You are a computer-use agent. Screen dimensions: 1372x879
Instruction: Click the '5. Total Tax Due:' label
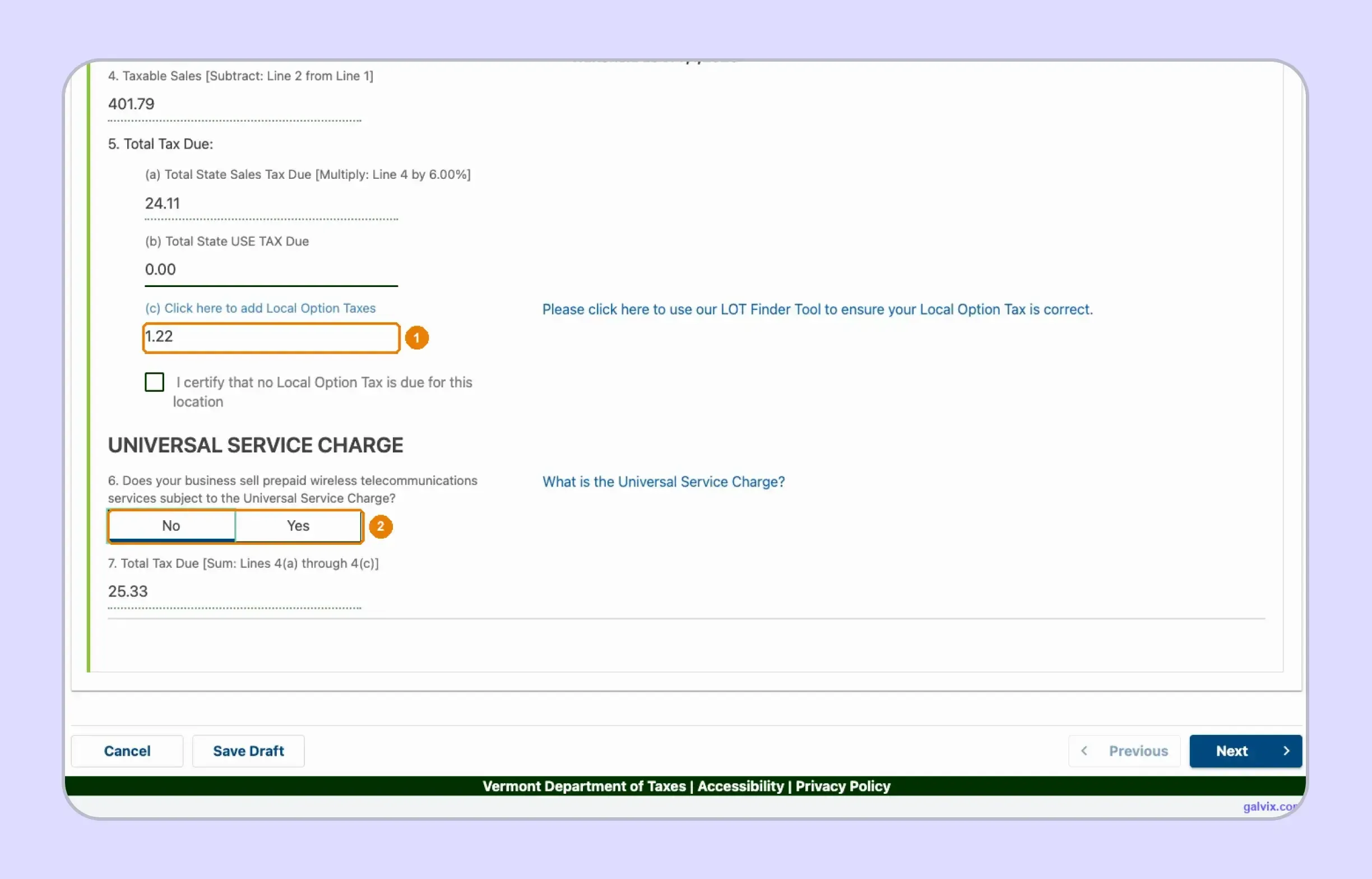(x=160, y=144)
